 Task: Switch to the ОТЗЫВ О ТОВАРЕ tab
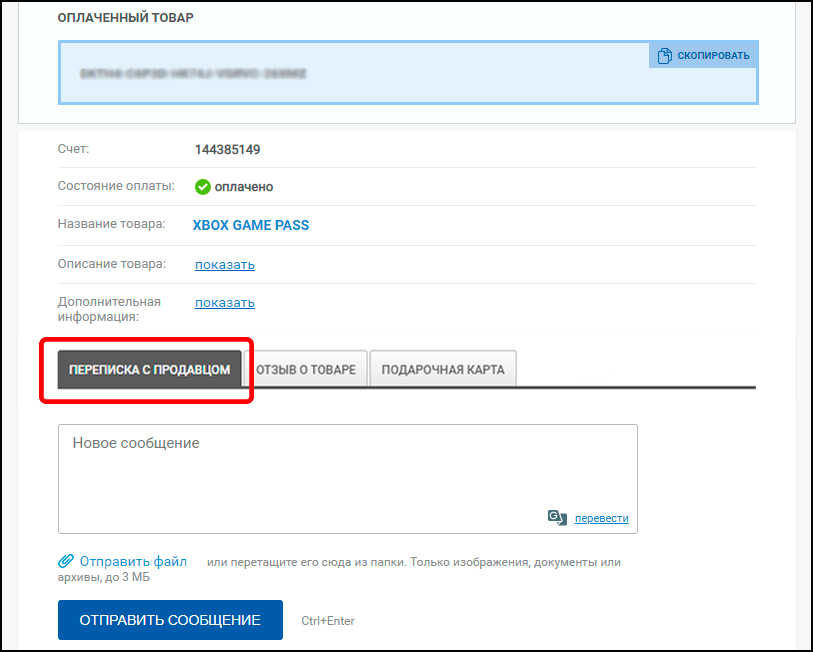(x=306, y=370)
